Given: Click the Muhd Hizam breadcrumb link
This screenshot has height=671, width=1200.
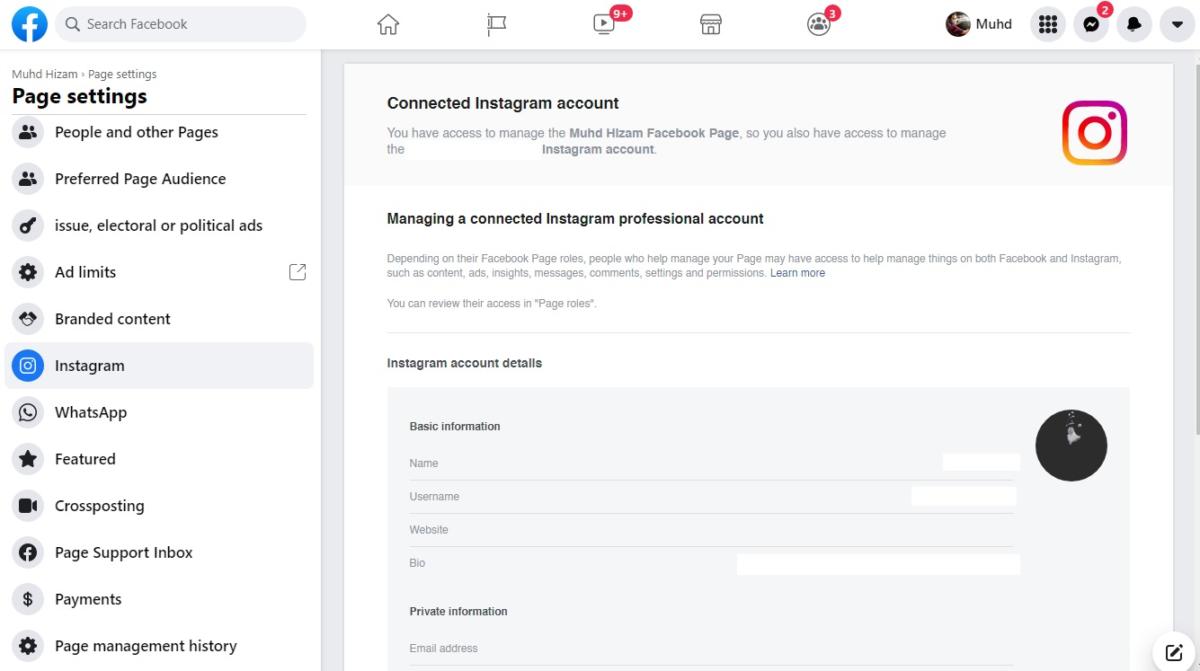Looking at the screenshot, I should (44, 74).
